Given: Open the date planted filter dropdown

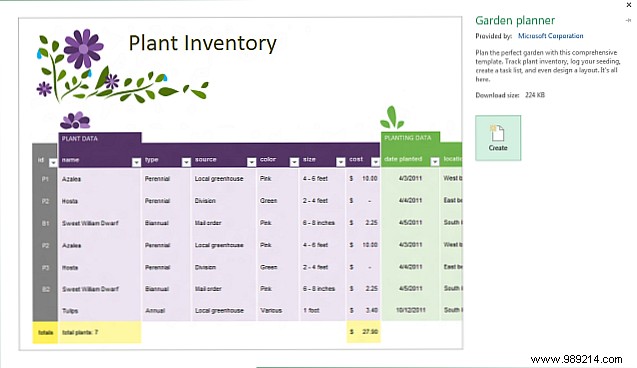Looking at the screenshot, I should click(435, 162).
